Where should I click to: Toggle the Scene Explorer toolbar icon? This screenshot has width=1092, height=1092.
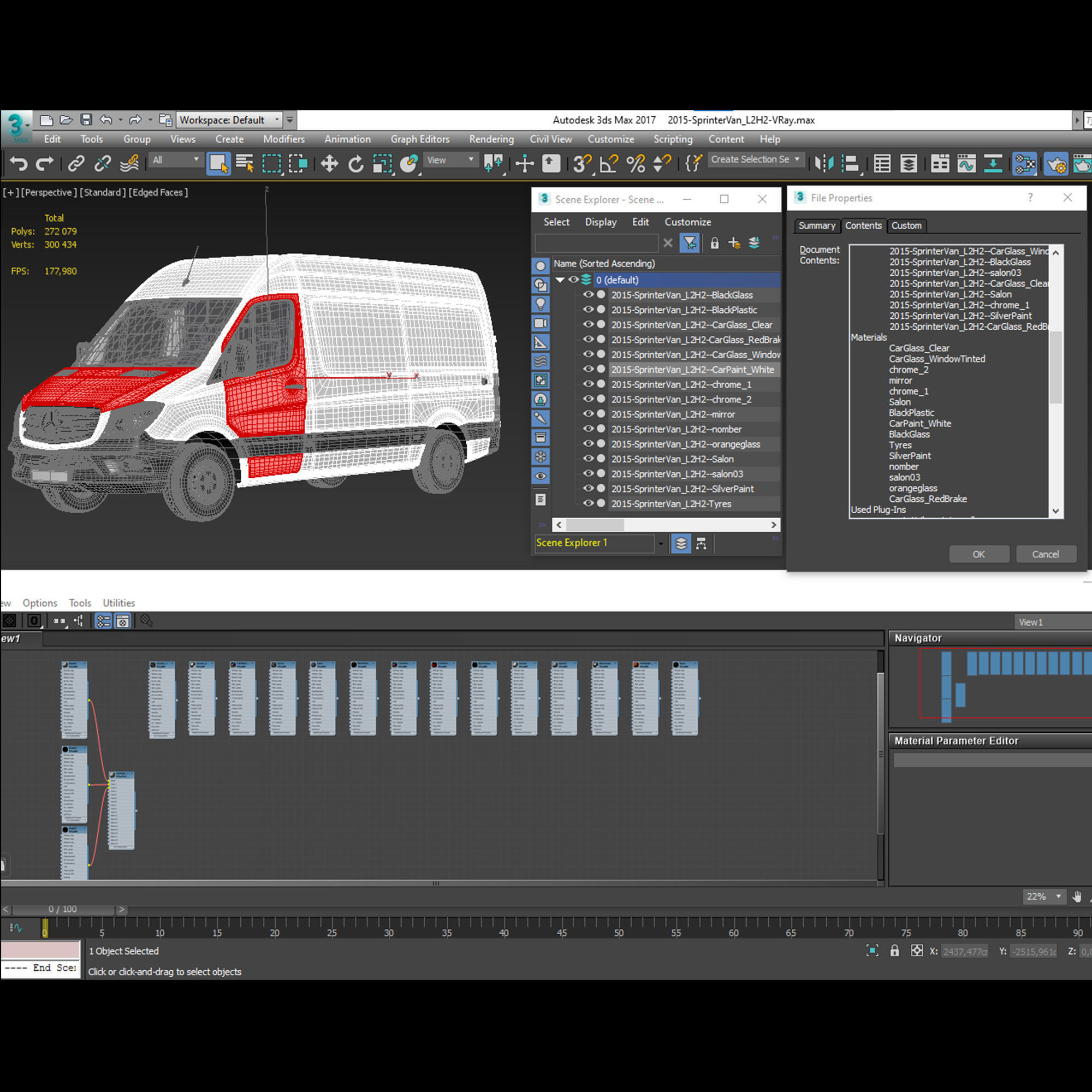point(882,164)
